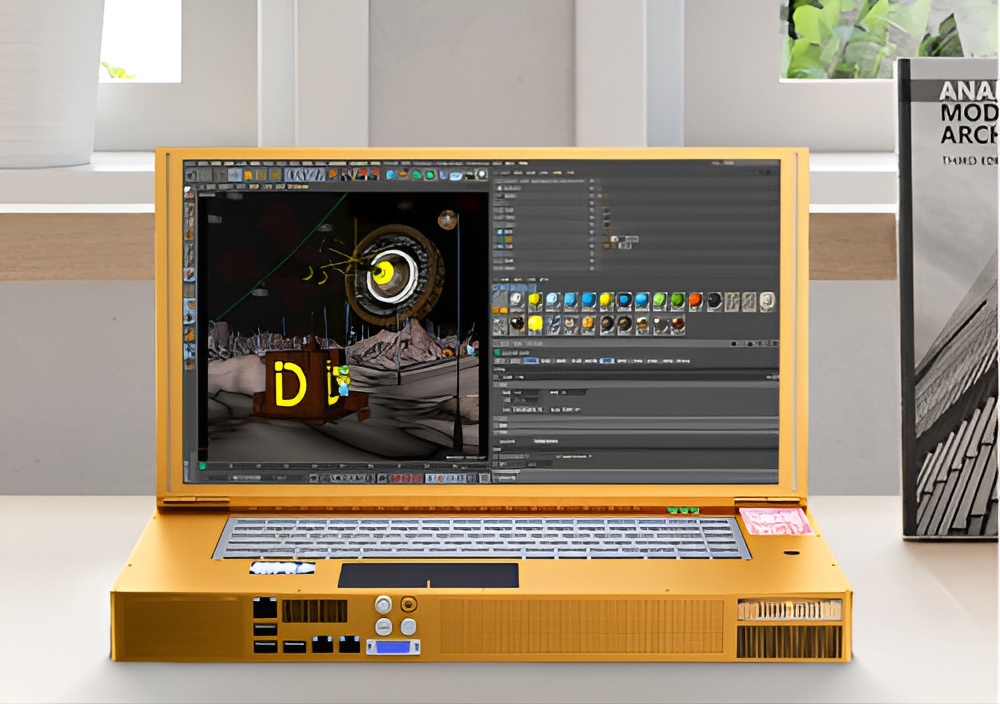Click the green icon in the attribute manager header
This screenshot has width=1000, height=704.
click(x=497, y=353)
